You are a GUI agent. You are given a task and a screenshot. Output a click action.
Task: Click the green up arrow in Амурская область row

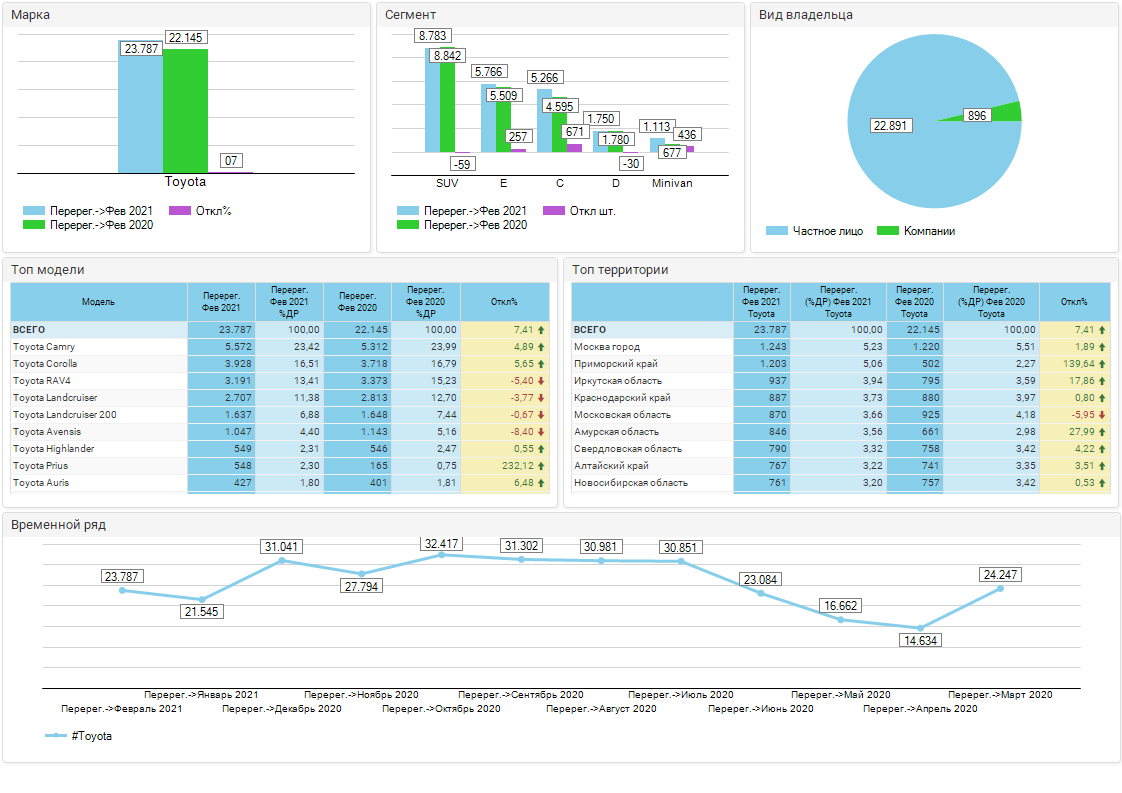[1102, 432]
